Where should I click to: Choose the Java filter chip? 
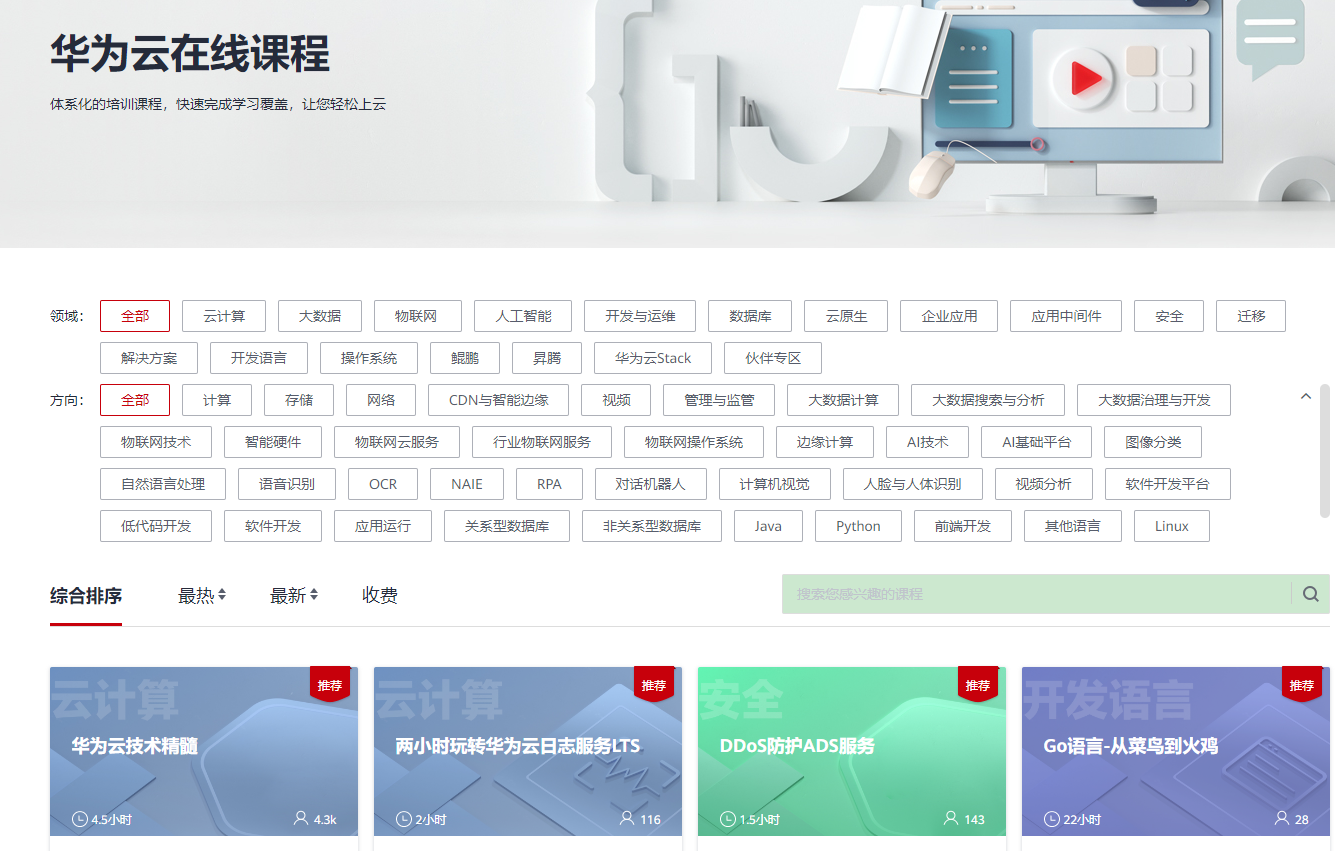tap(768, 526)
